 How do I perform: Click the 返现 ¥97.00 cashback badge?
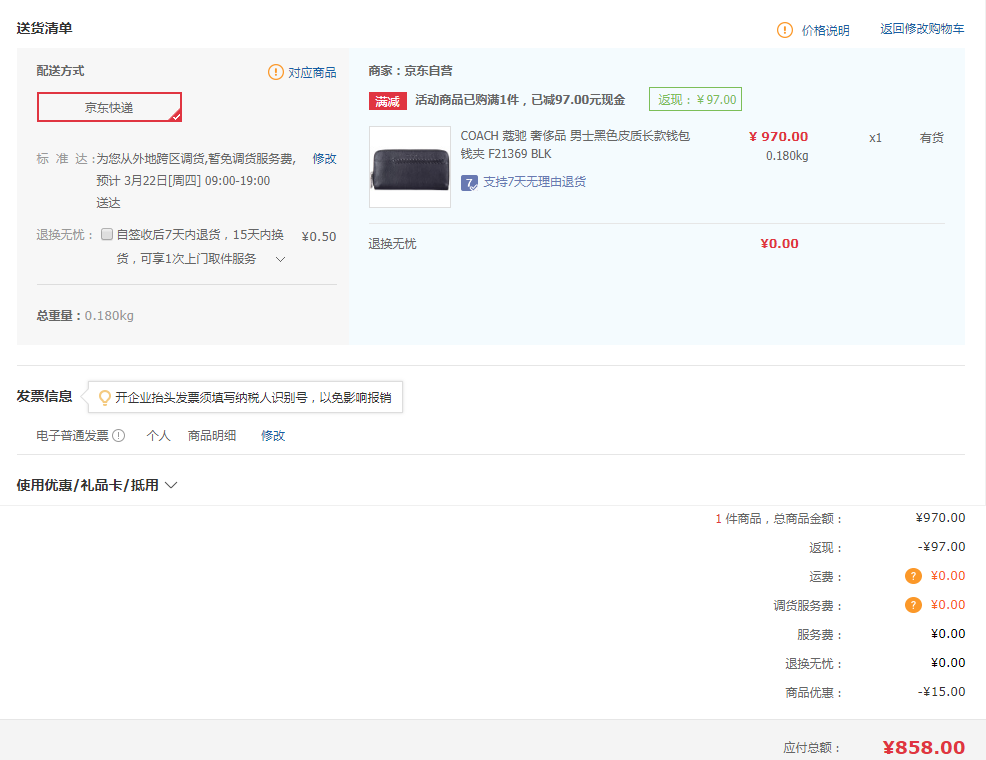(x=695, y=99)
